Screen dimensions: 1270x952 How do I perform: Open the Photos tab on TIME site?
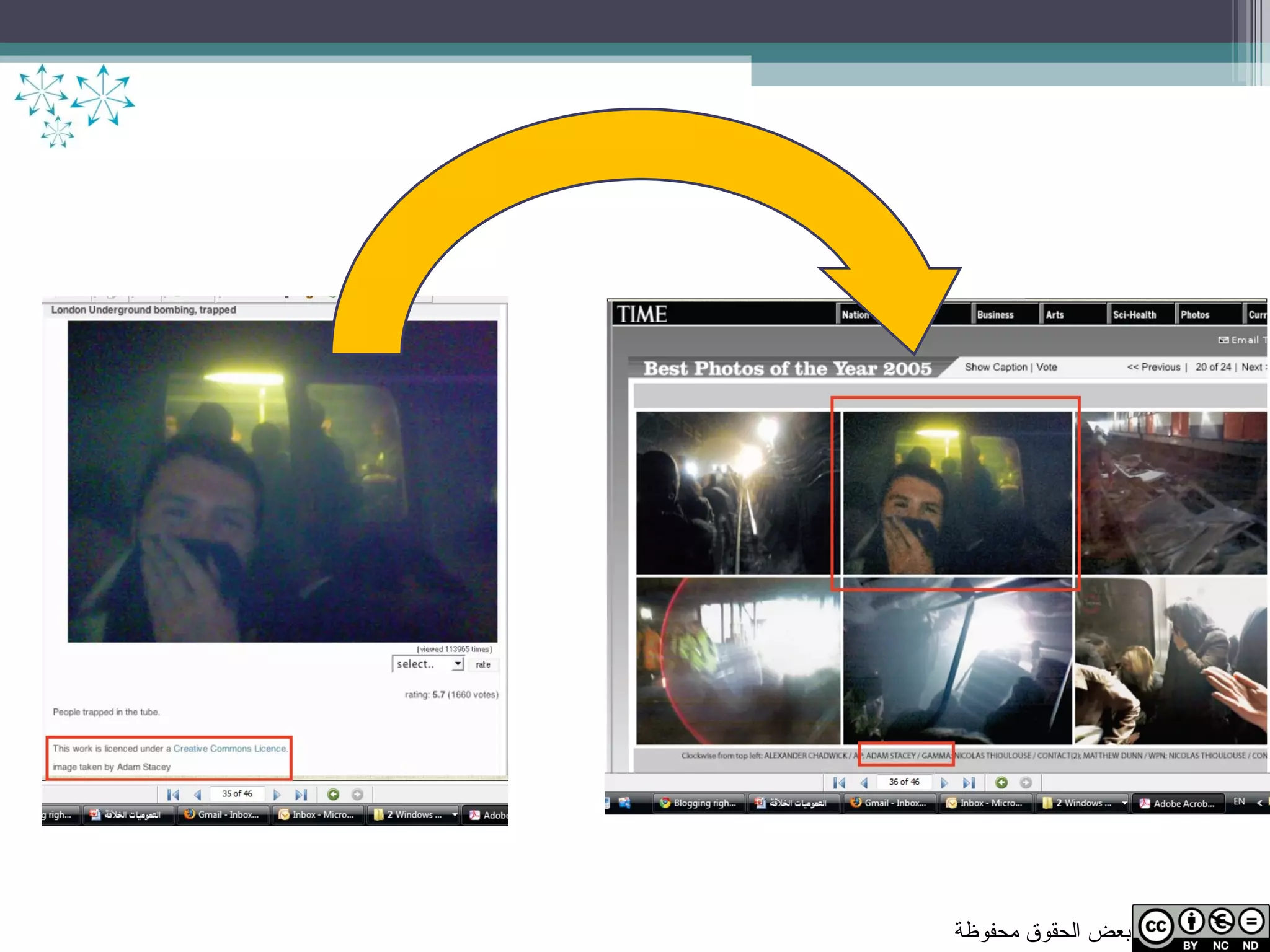click(1194, 315)
